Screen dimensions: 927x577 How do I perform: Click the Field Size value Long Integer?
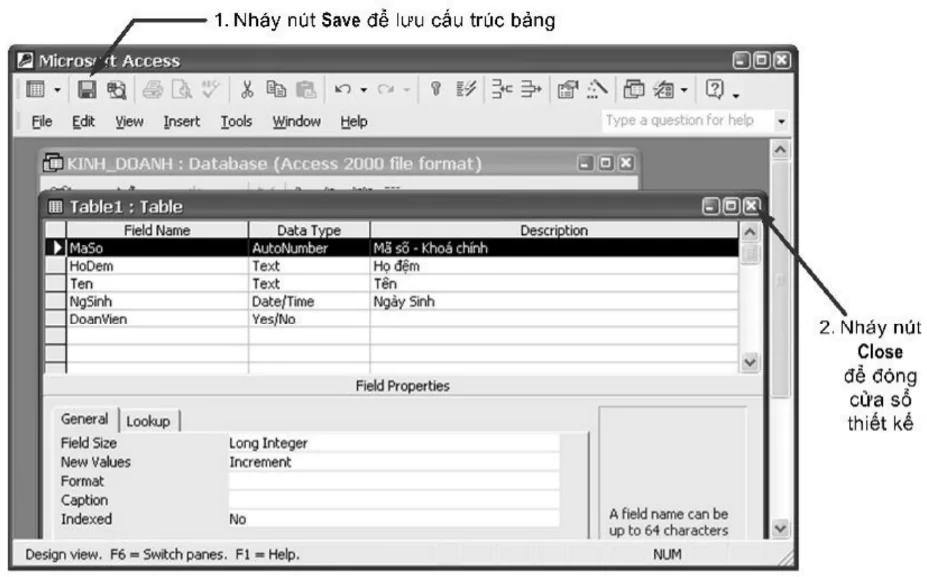point(393,443)
